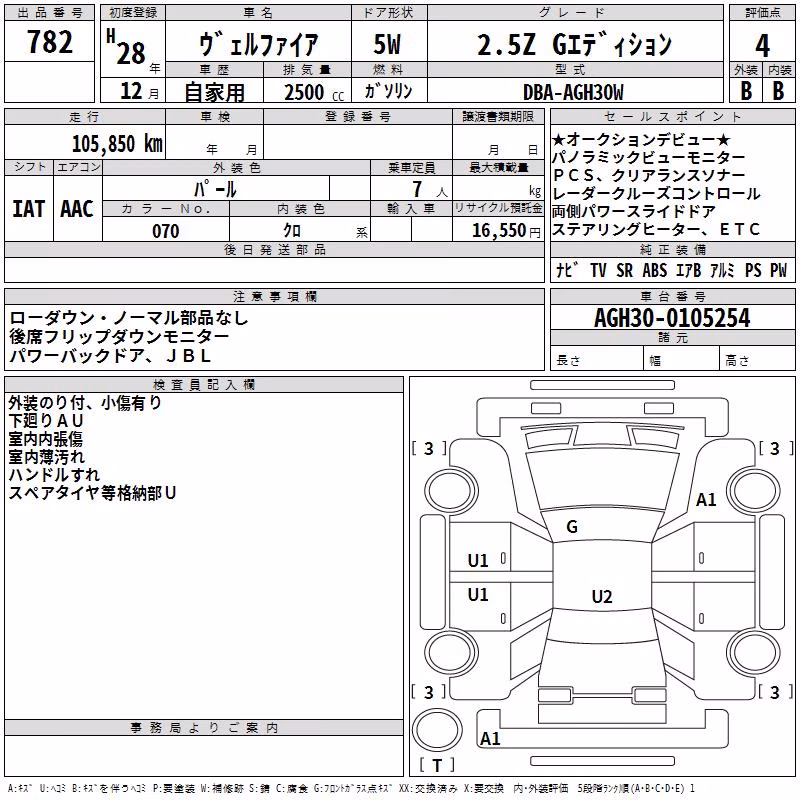Select PW power window label
The image size is (800, 800).
779,270
